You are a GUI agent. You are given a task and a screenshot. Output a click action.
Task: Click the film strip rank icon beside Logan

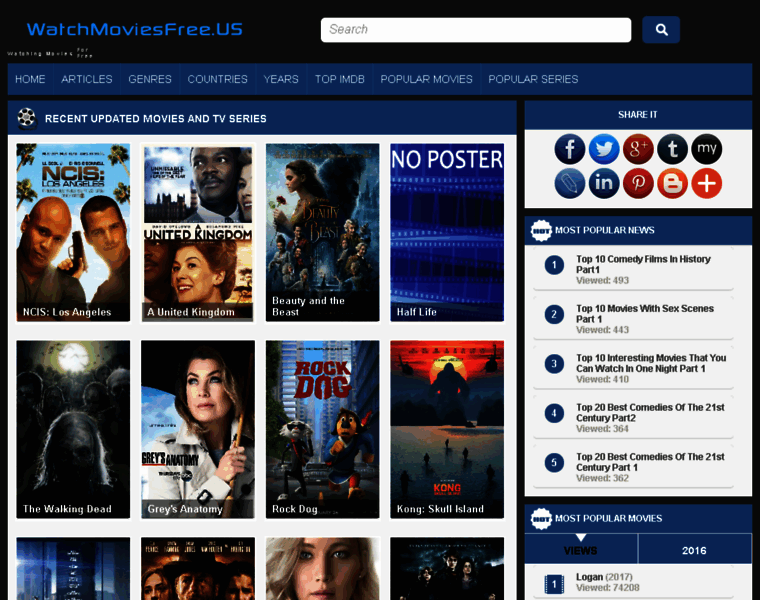tap(554, 584)
